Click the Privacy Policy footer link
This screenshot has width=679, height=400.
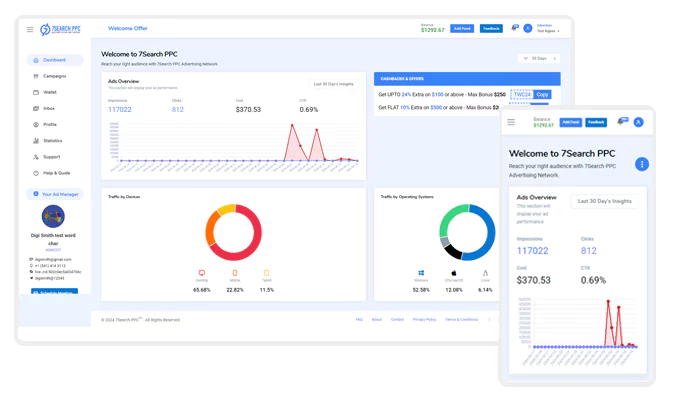[424, 320]
